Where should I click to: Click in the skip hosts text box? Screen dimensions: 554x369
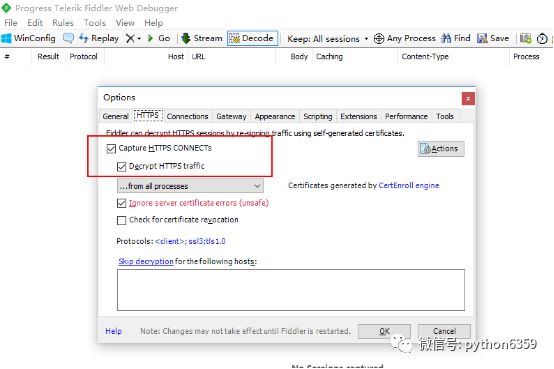point(291,290)
